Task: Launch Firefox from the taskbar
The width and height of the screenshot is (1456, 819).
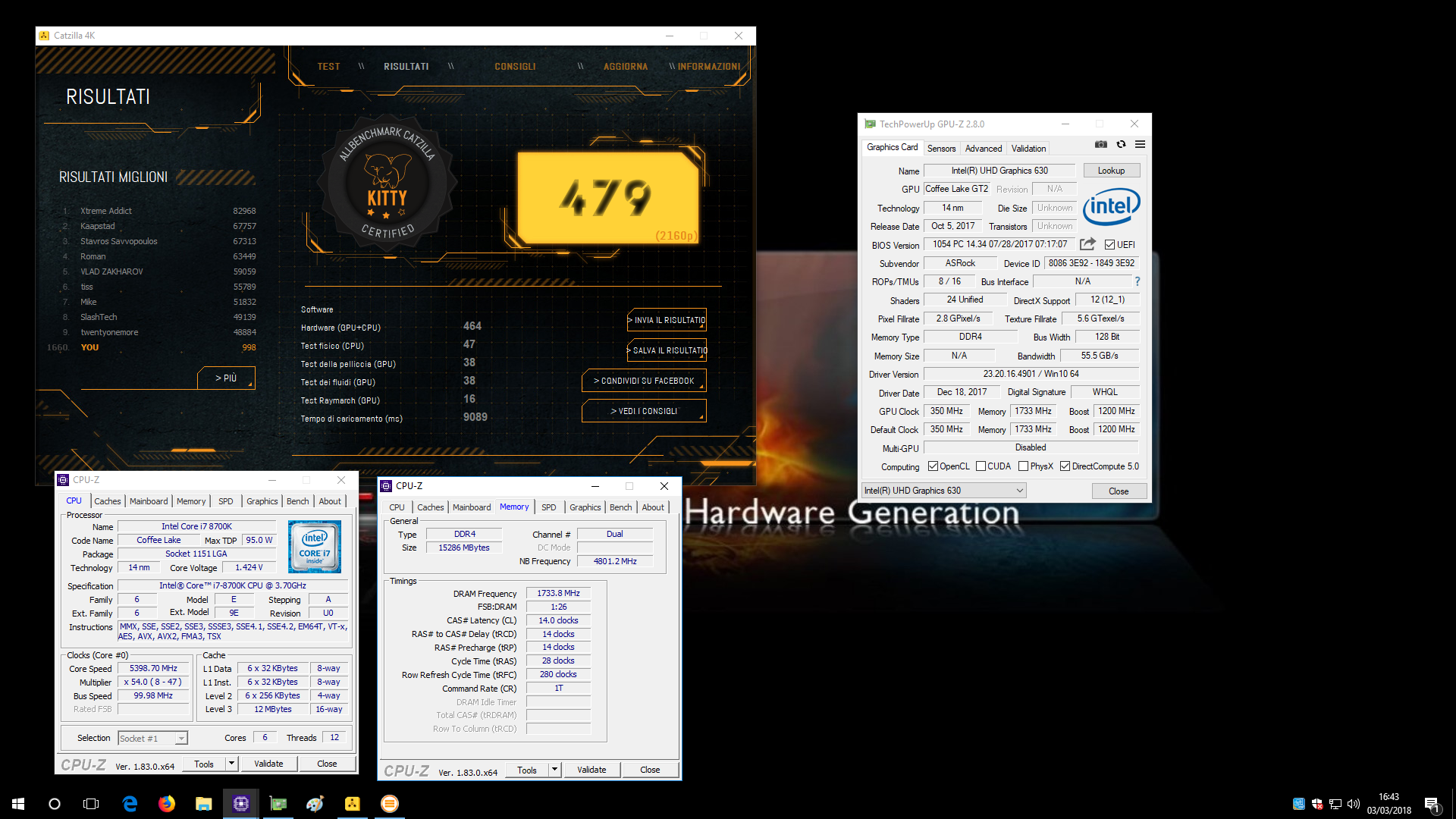Action: 167,804
